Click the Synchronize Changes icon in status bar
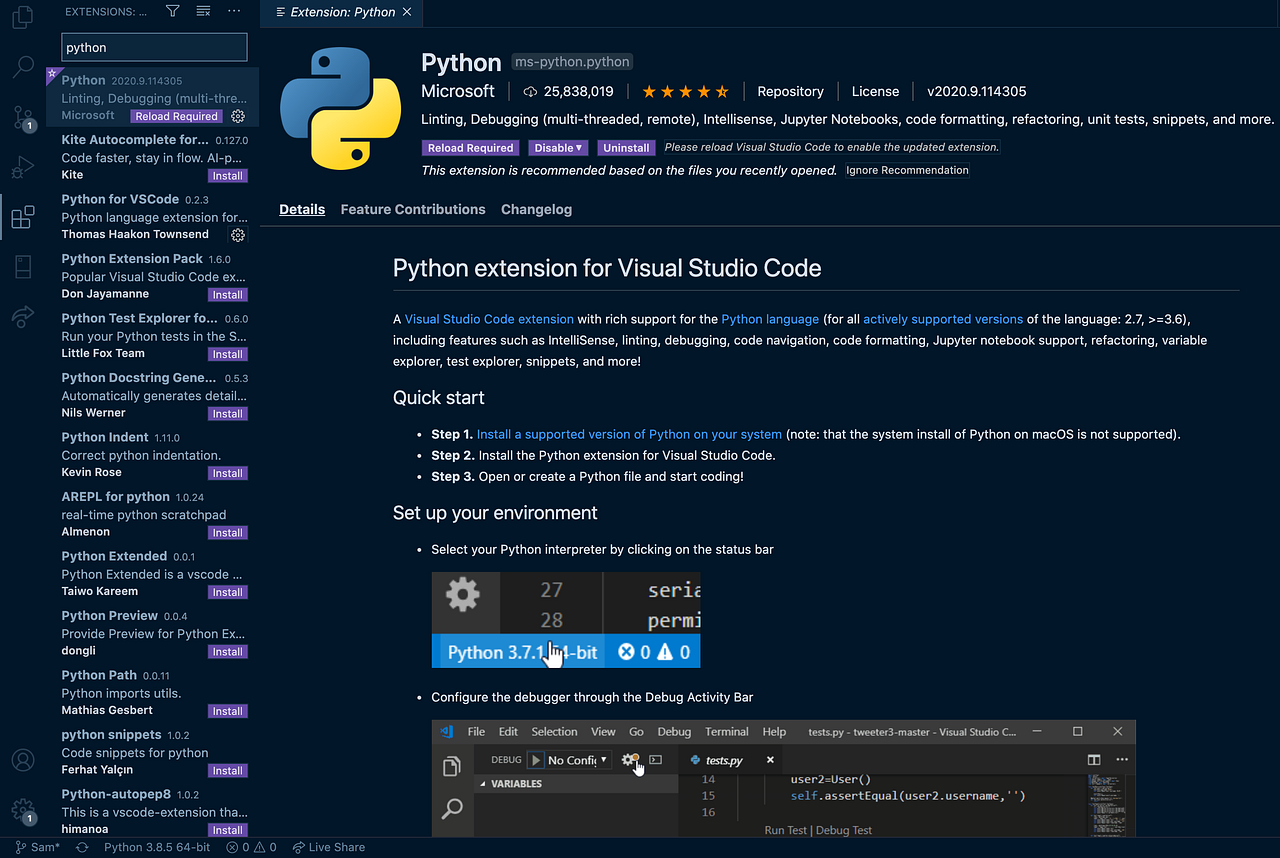 click(82, 847)
